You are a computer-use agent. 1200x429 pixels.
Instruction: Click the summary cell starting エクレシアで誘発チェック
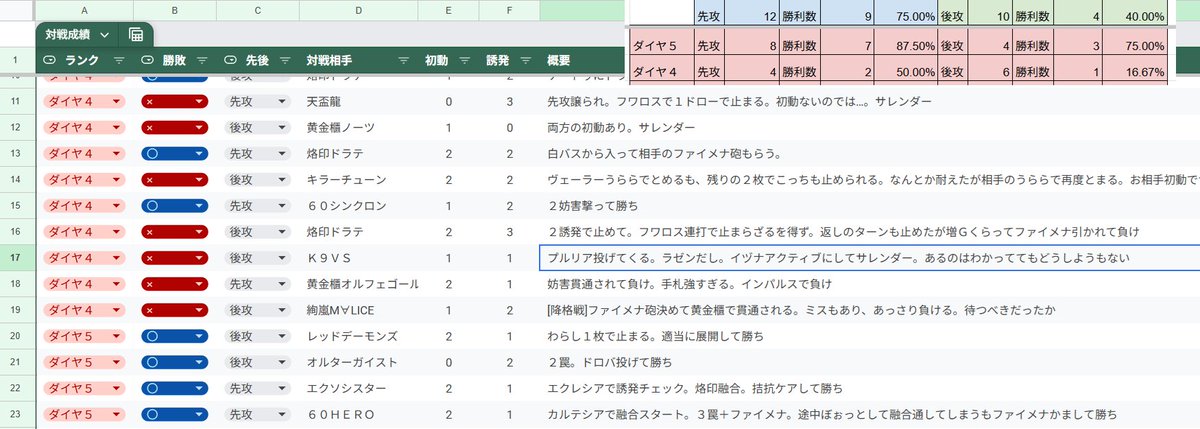click(868, 387)
